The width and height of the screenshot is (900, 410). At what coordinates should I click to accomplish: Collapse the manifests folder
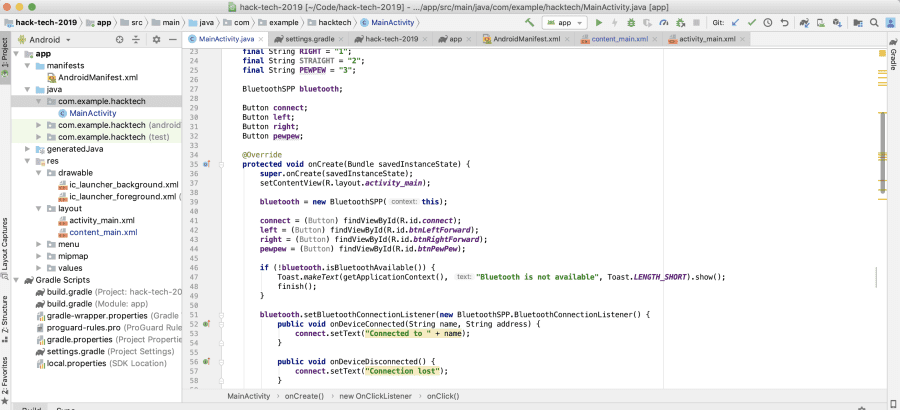28,65
